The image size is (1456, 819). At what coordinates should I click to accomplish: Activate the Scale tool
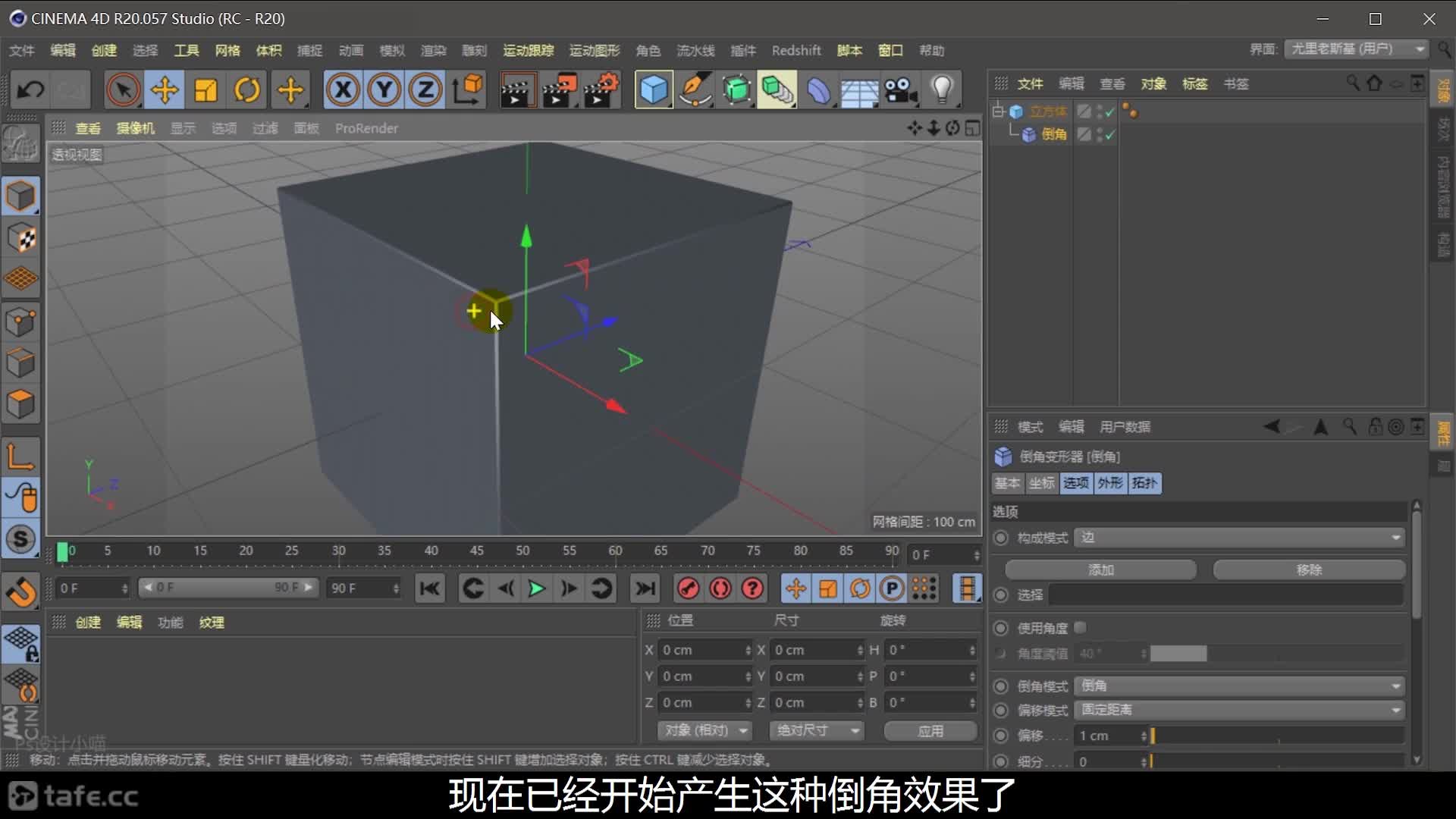coord(206,89)
